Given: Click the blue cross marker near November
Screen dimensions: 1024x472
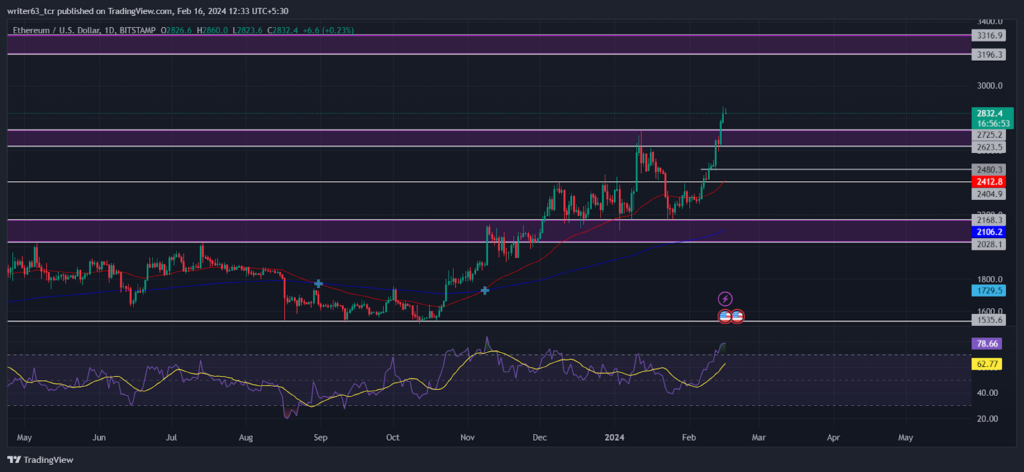Looking at the screenshot, I should 485,290.
